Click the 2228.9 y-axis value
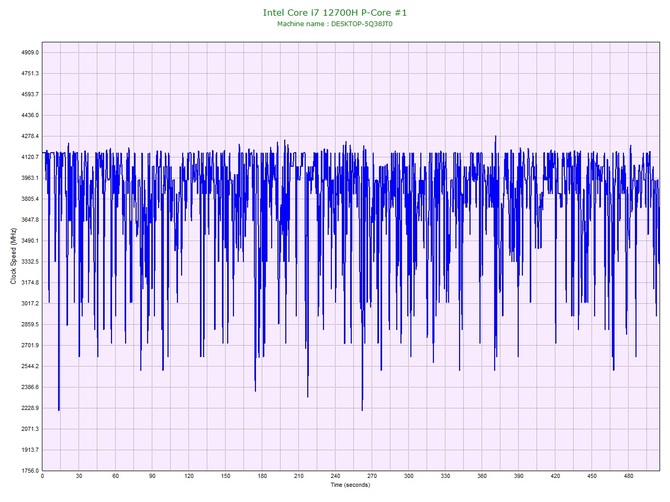 click(x=30, y=408)
